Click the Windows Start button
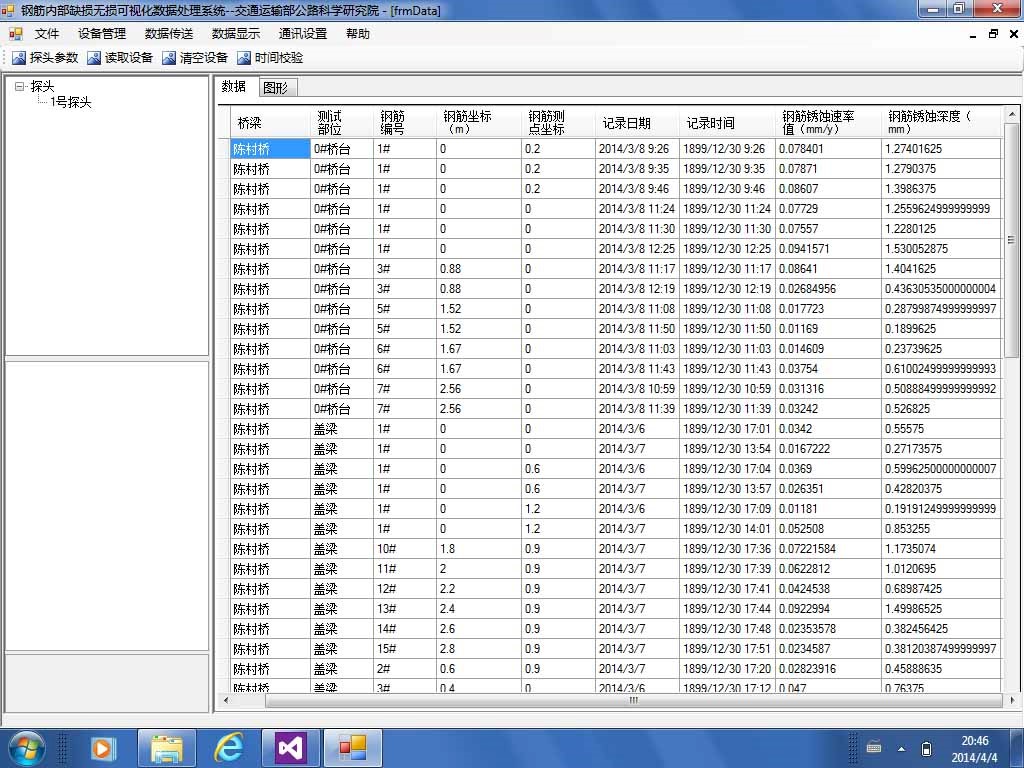 26,747
